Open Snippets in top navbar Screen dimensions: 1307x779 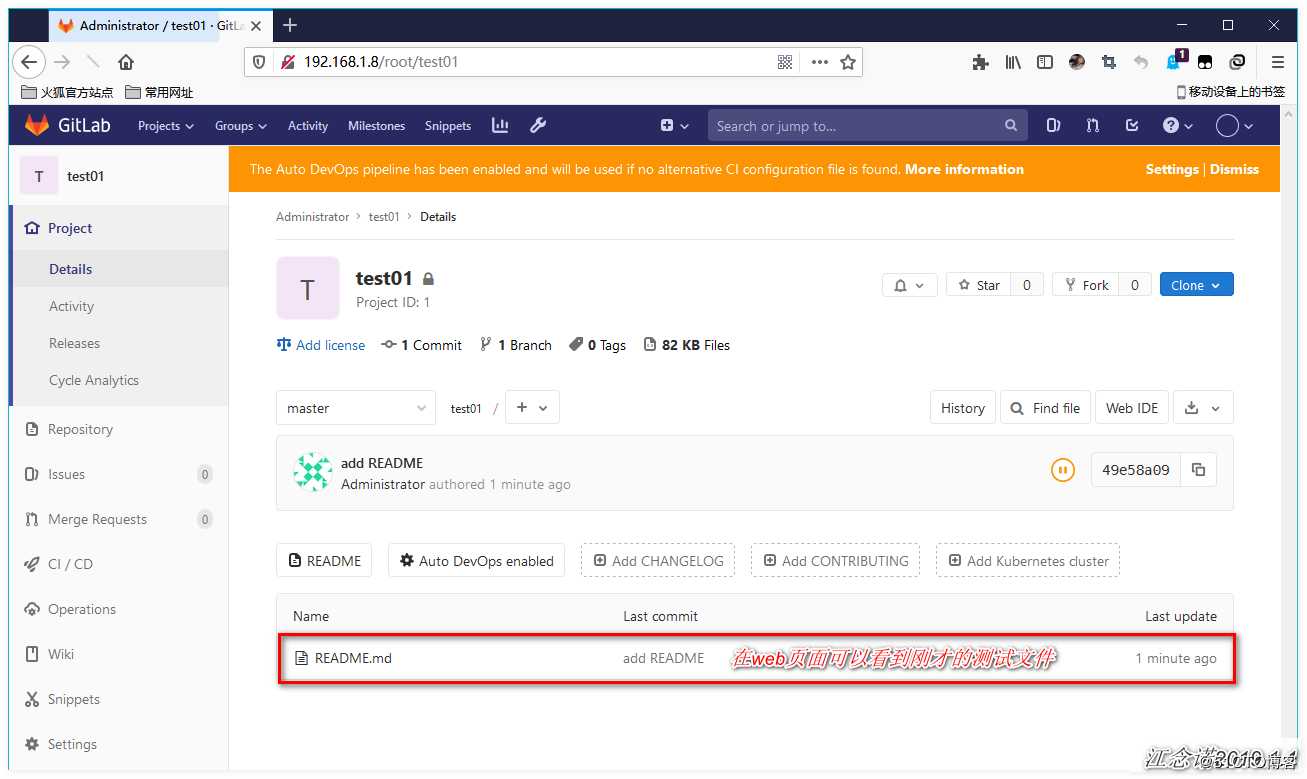pos(448,126)
